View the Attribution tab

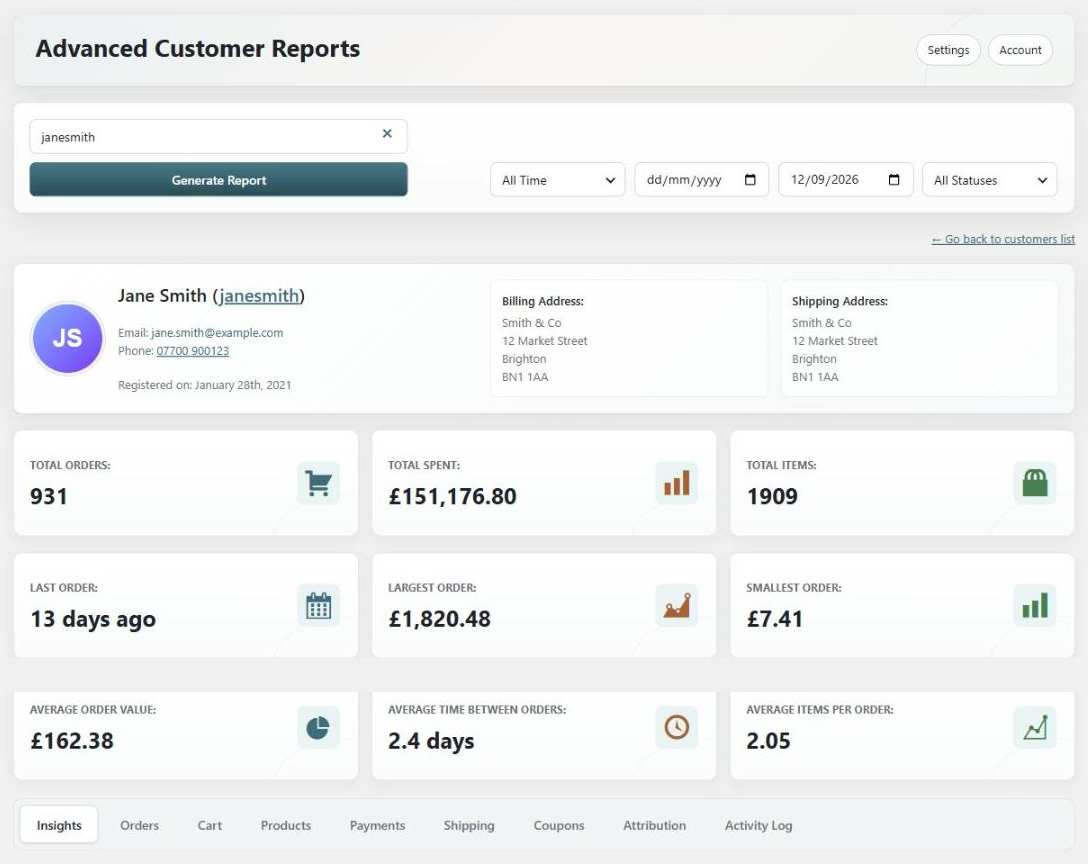pyautogui.click(x=654, y=825)
